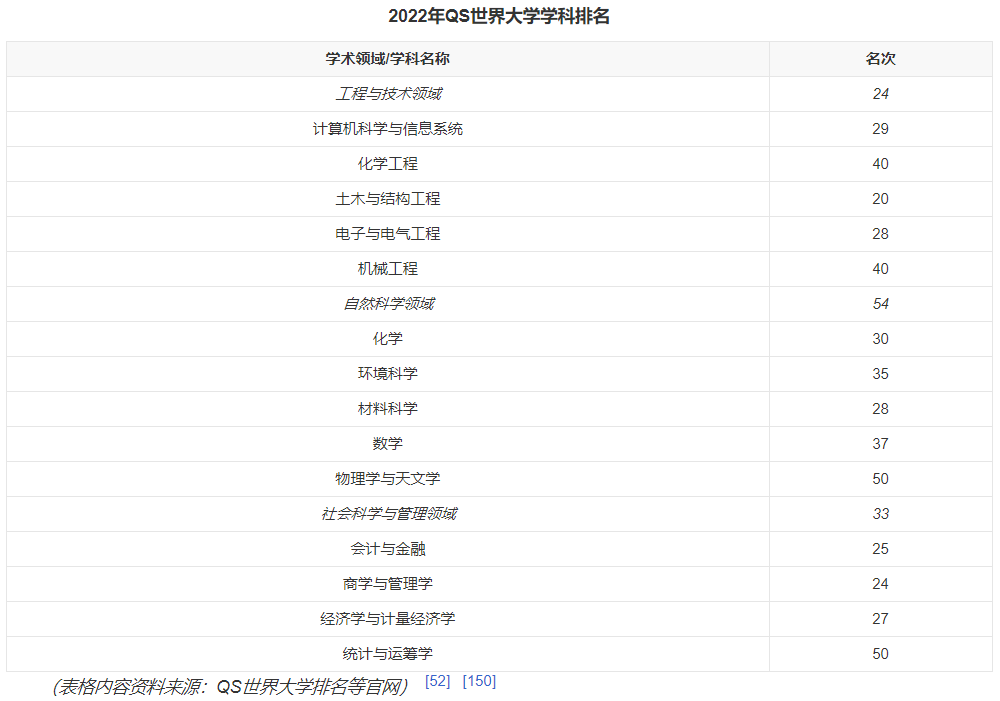The height and width of the screenshot is (701, 1000).
Task: Click rank 27 for 经济学与计量经济学
Action: pyautogui.click(x=881, y=619)
